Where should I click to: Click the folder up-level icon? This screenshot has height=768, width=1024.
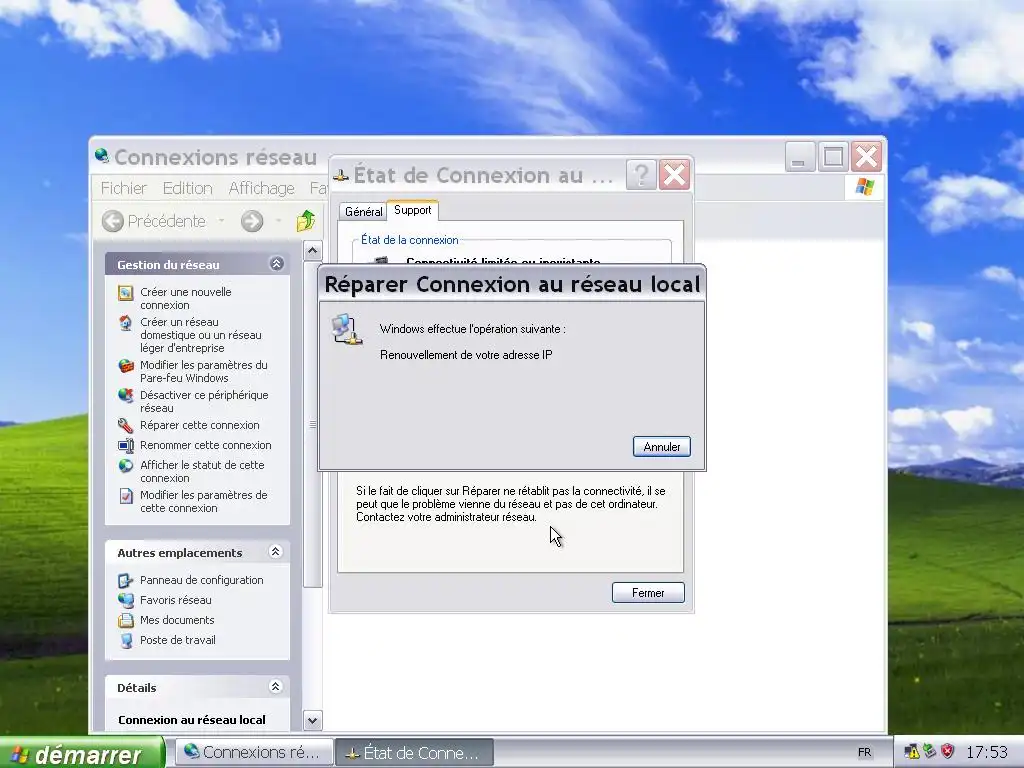pos(306,221)
